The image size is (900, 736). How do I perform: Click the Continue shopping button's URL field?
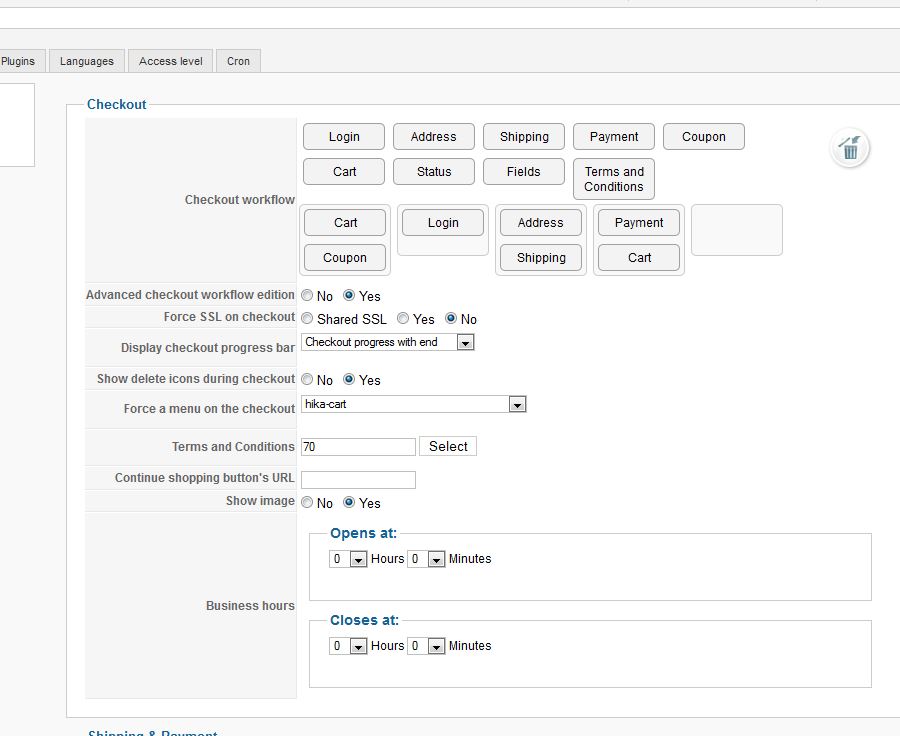(358, 480)
